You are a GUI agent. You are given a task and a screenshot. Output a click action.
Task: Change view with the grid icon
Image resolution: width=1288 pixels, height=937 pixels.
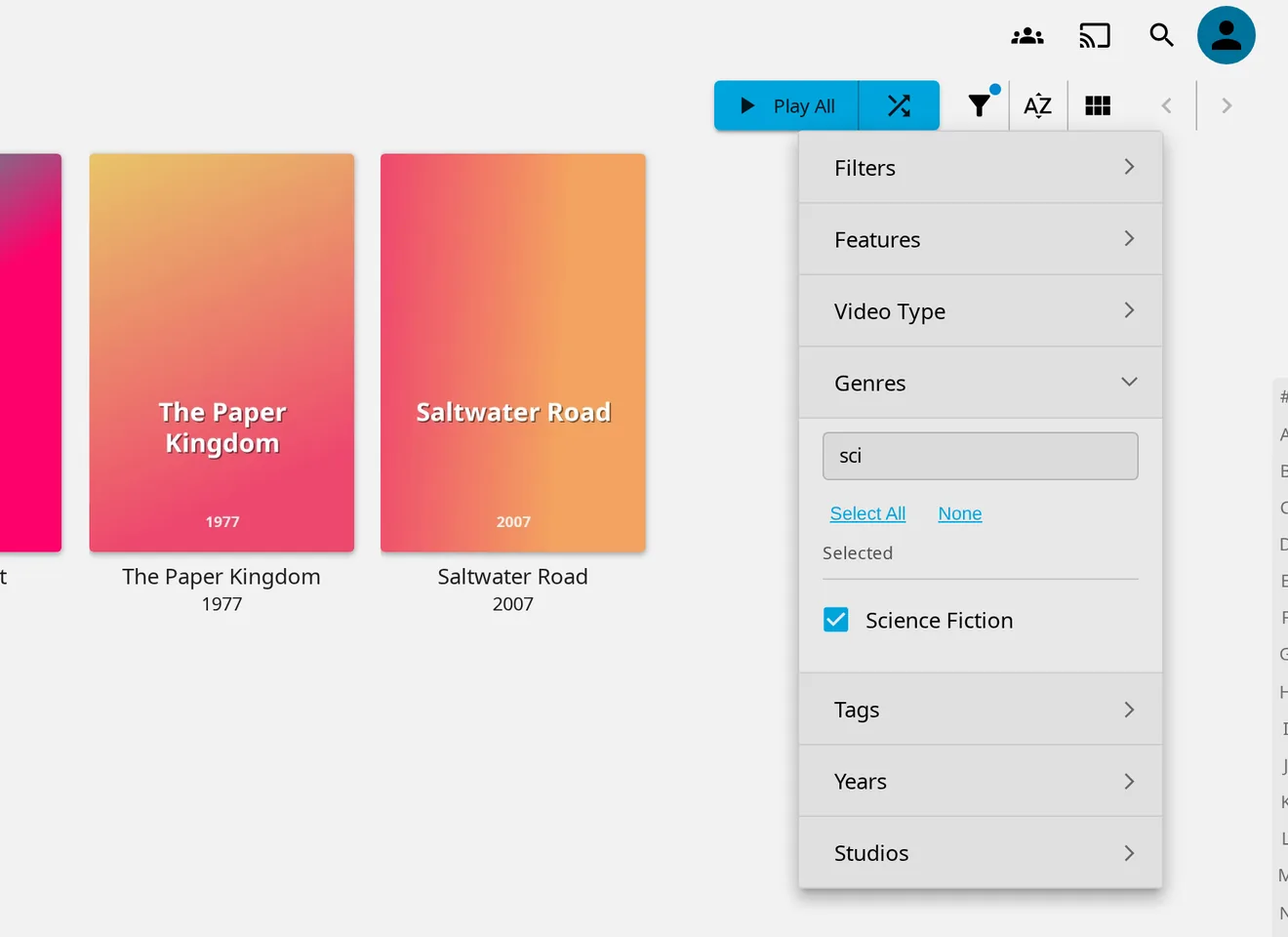(x=1098, y=105)
